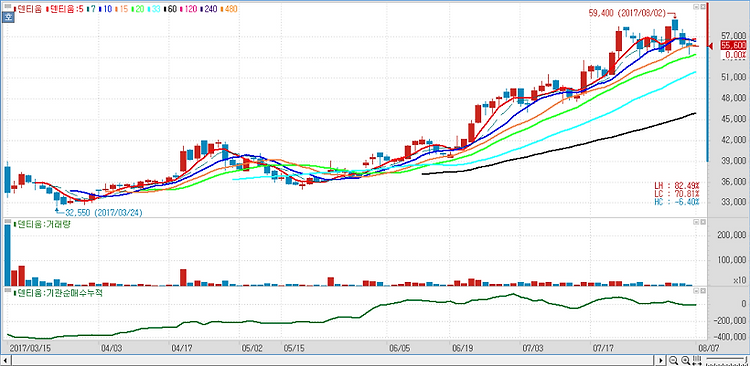
Task: Minimize the 기관순매수누적 pane
Action: 696,291
